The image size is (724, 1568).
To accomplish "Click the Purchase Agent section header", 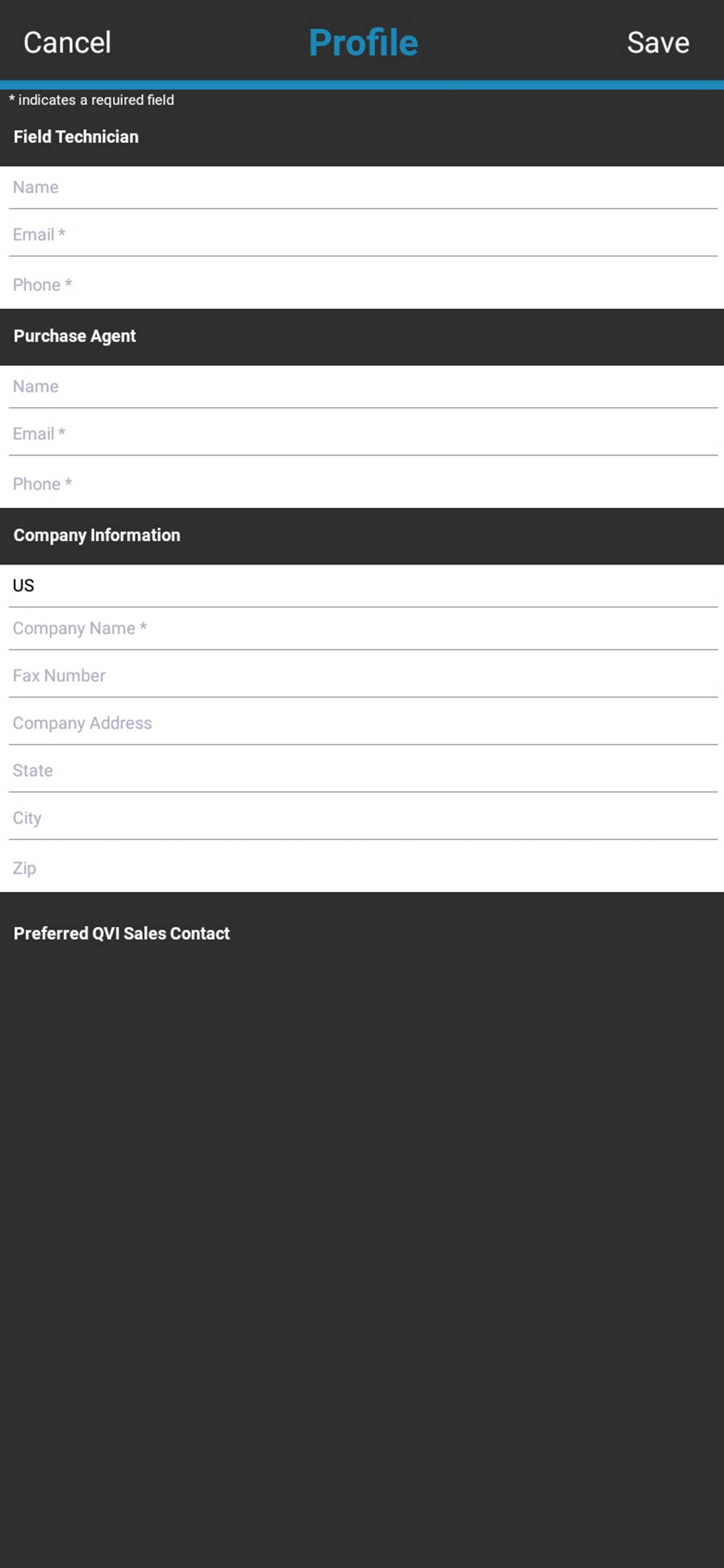I will click(75, 336).
